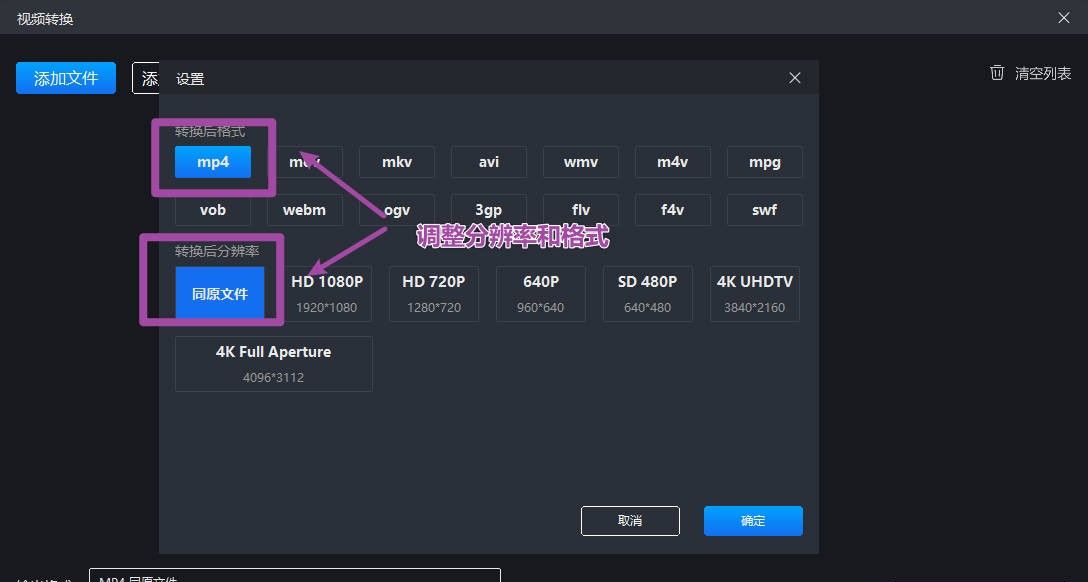1088x582 pixels.
Task: Choose HD 1080P 1920*1080 resolution
Action: coord(327,293)
